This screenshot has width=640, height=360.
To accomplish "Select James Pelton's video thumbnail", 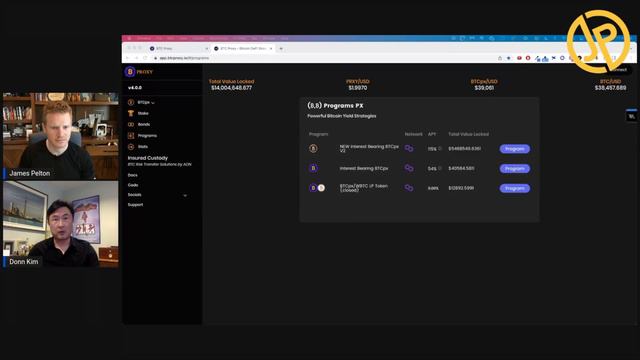I will click(x=61, y=136).
